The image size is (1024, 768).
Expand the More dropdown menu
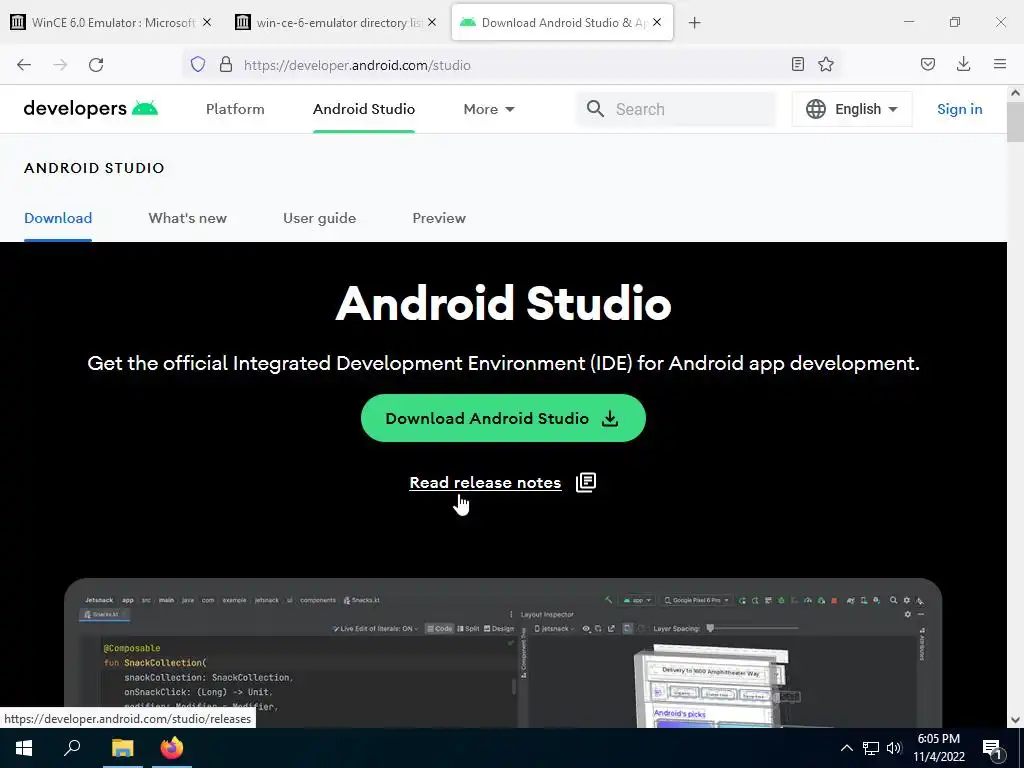point(489,109)
